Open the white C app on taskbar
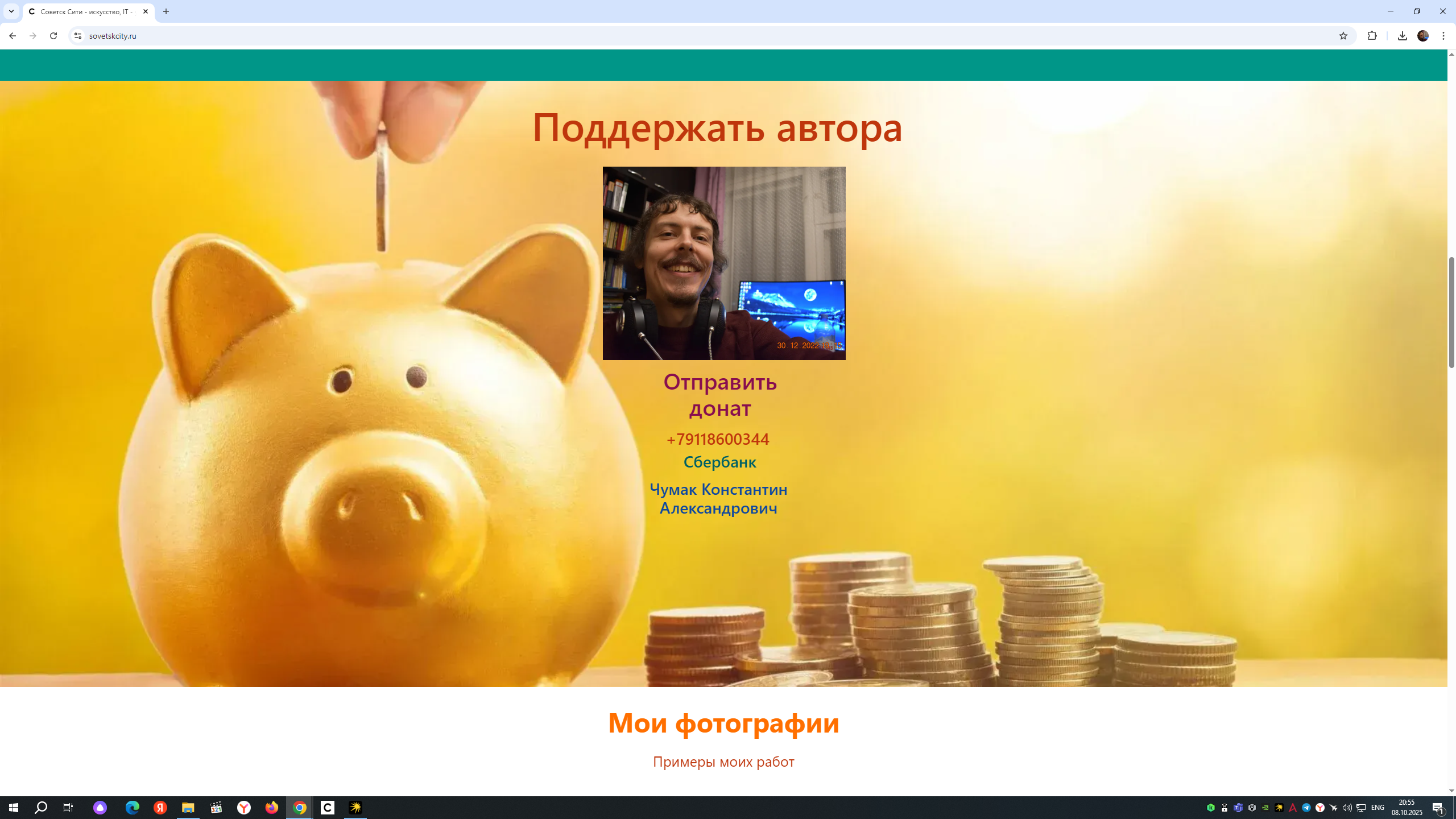This screenshot has width=1456, height=819. (x=328, y=808)
